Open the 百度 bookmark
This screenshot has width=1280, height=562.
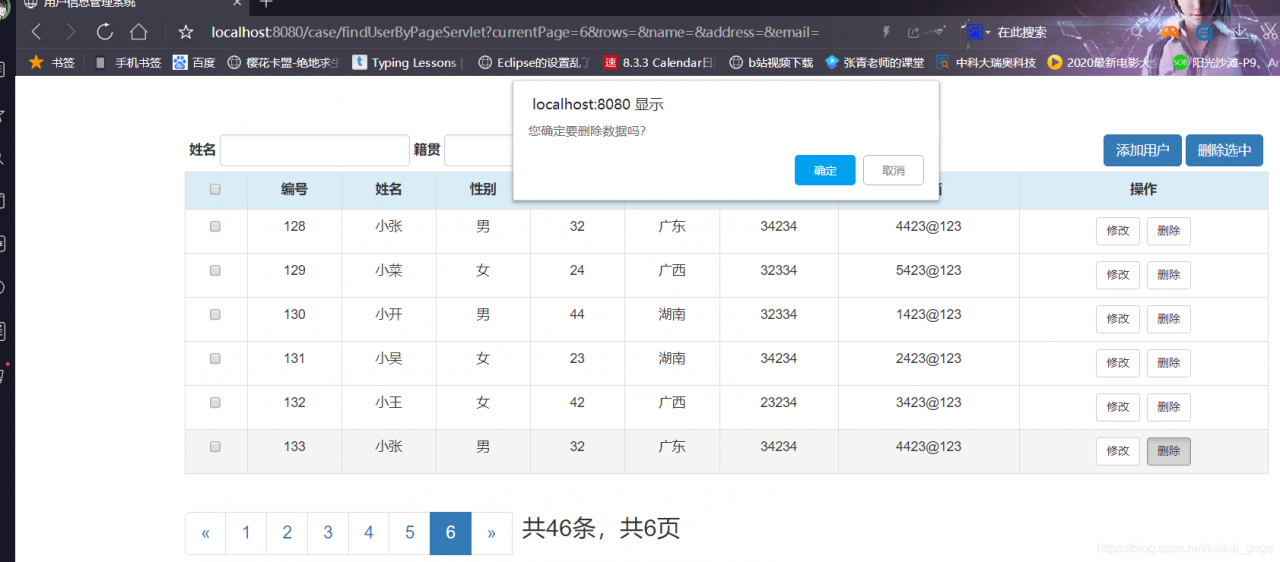pos(194,62)
